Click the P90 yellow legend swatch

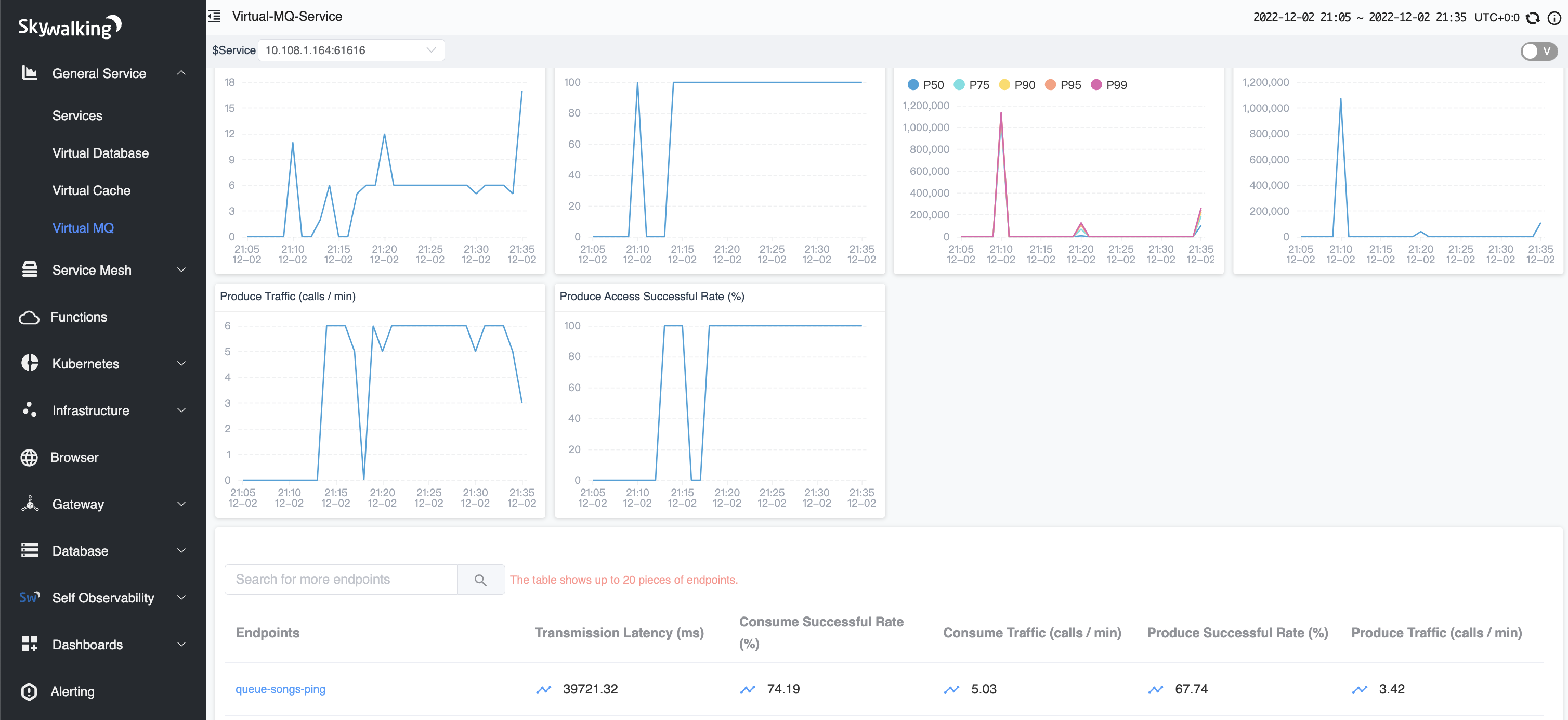point(1004,85)
